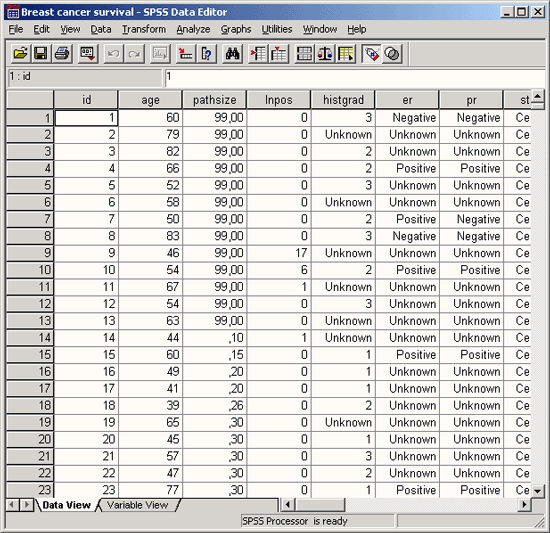
Task: Select the histgrad column header
Action: tap(343, 100)
